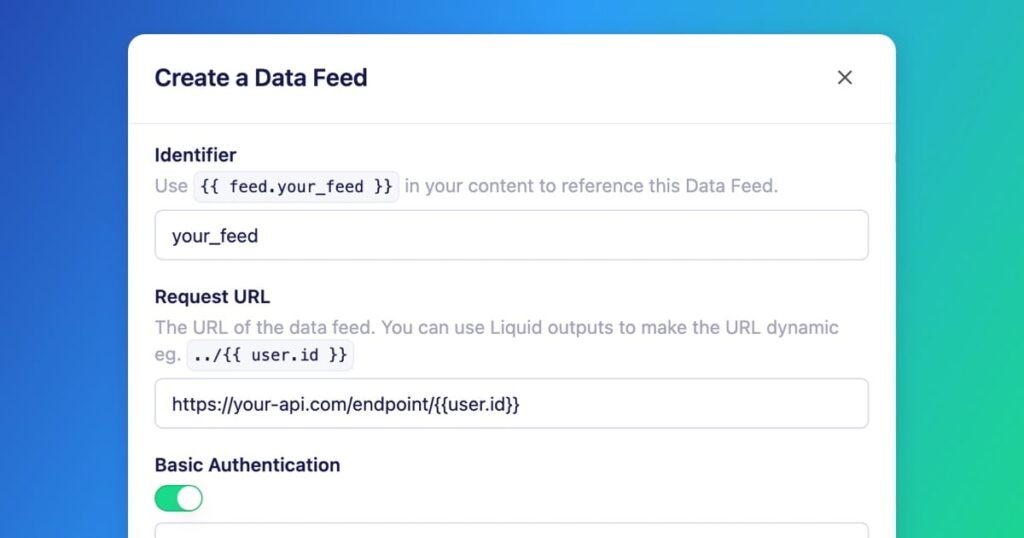Viewport: 1024px width, 538px height.
Task: Click into the Request URL field
Action: click(511, 404)
